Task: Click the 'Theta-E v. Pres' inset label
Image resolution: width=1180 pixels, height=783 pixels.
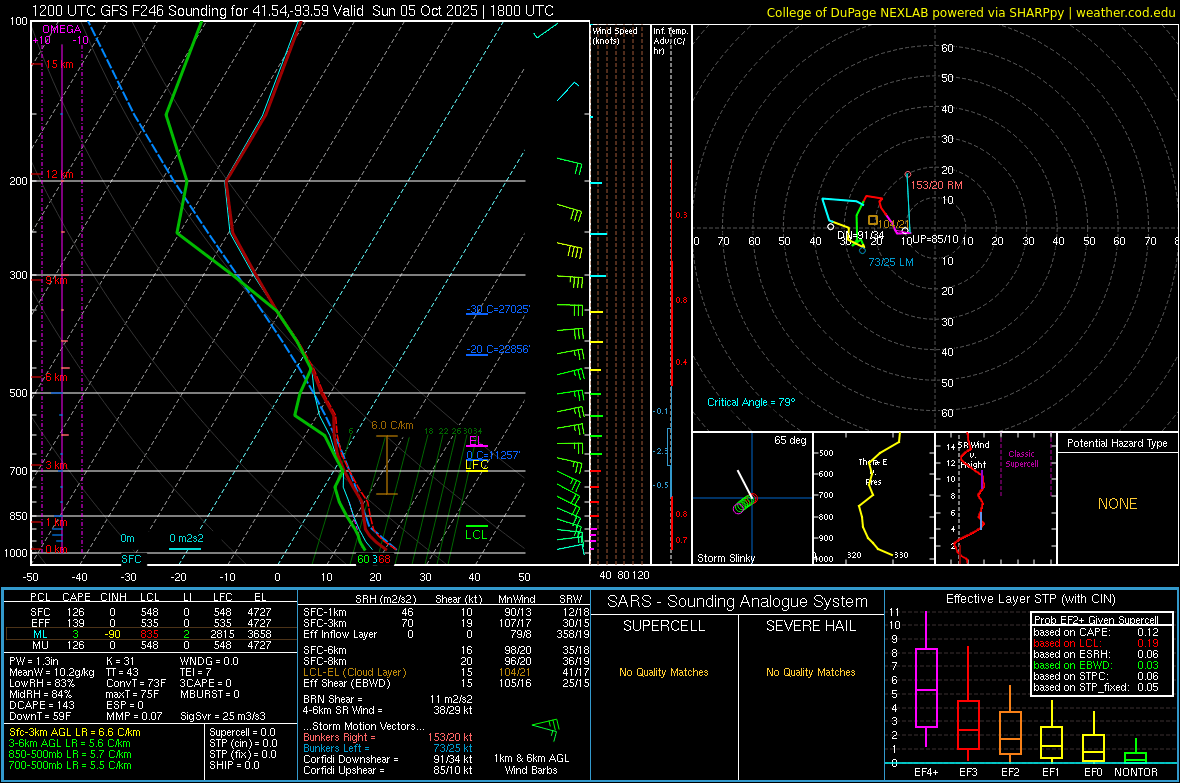Action: point(873,472)
